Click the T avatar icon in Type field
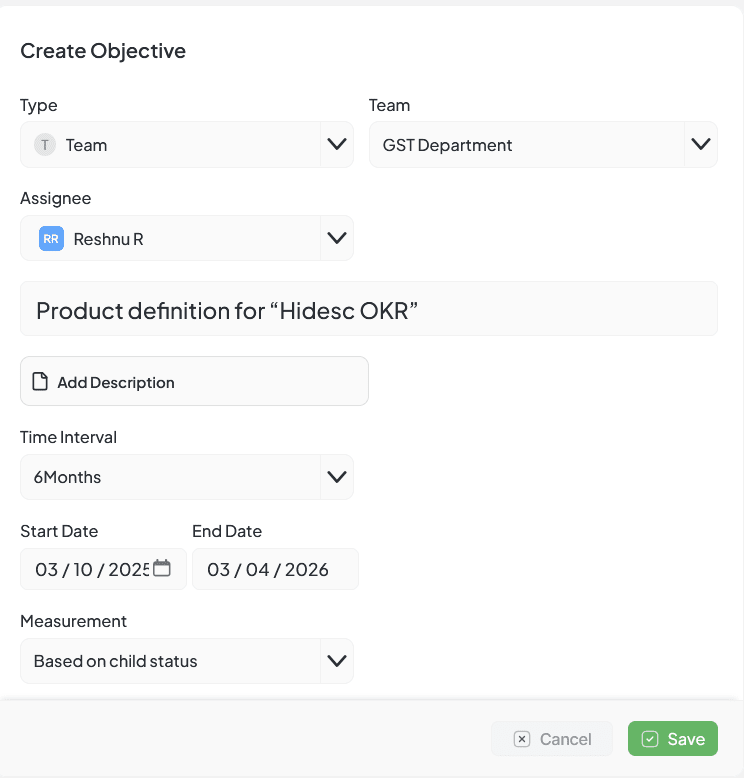Image resolution: width=744 pixels, height=778 pixels. click(45, 145)
